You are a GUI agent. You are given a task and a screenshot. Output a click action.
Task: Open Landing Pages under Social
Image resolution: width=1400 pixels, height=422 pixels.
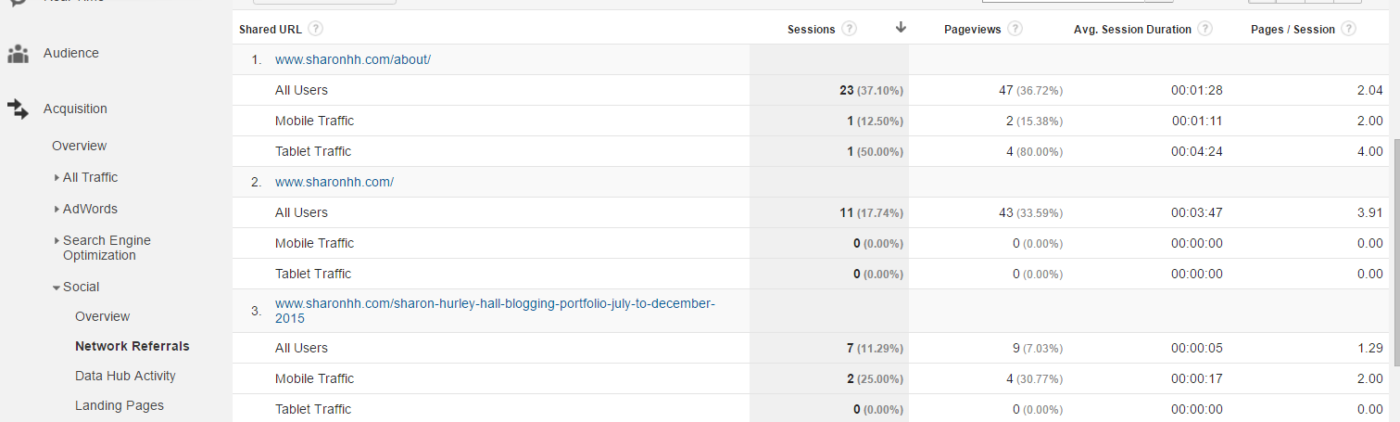coord(119,406)
